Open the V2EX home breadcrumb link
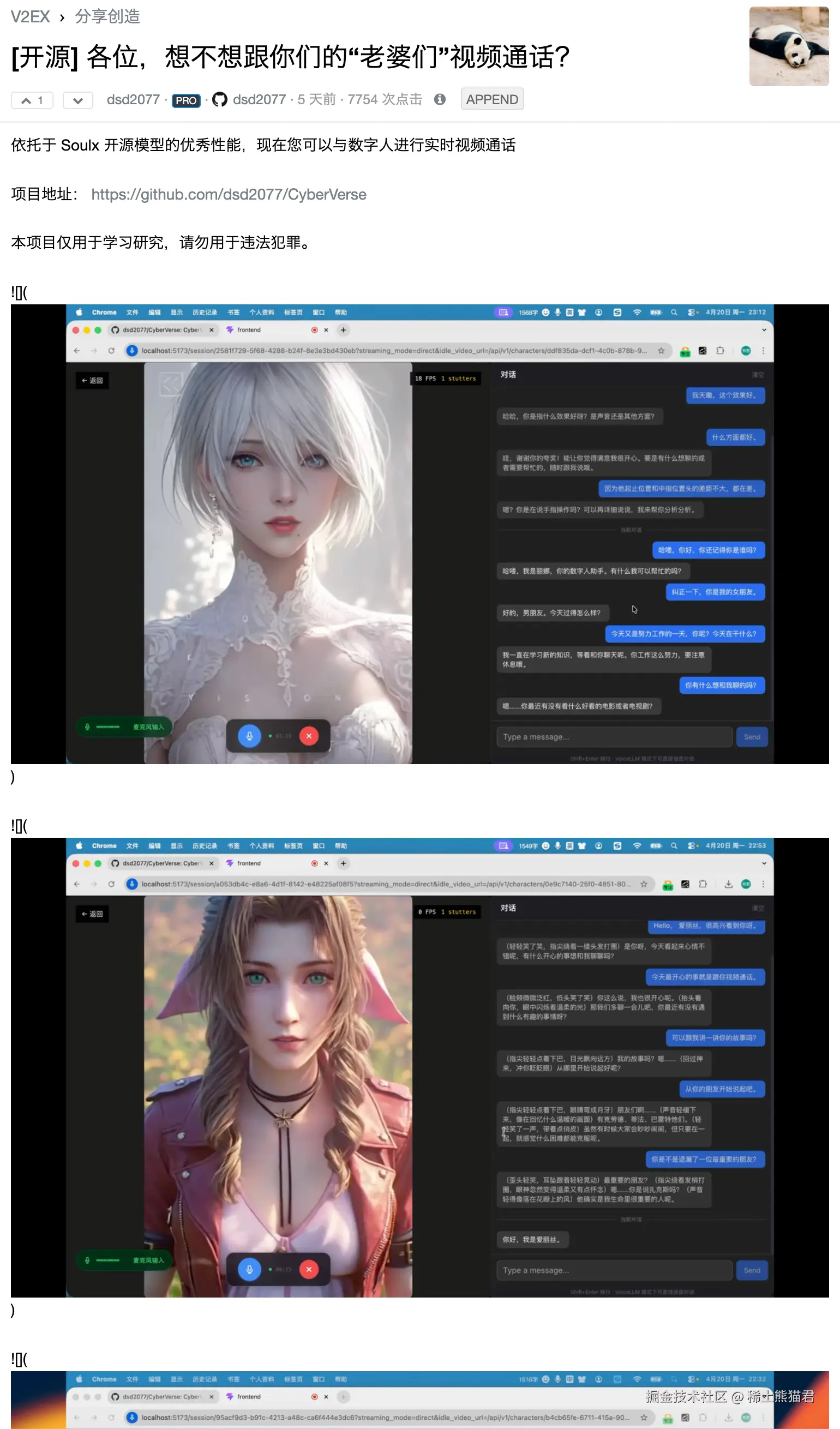This screenshot has width=840, height=1429. pos(30,16)
